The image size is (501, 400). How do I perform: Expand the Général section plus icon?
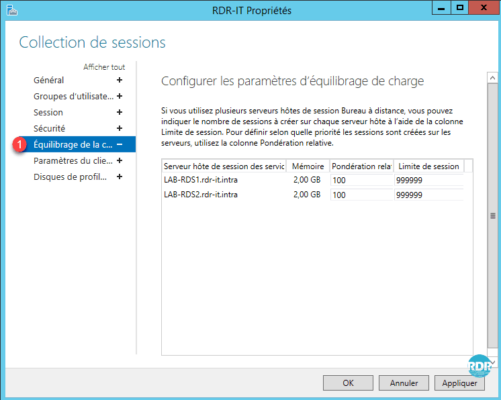point(119,80)
